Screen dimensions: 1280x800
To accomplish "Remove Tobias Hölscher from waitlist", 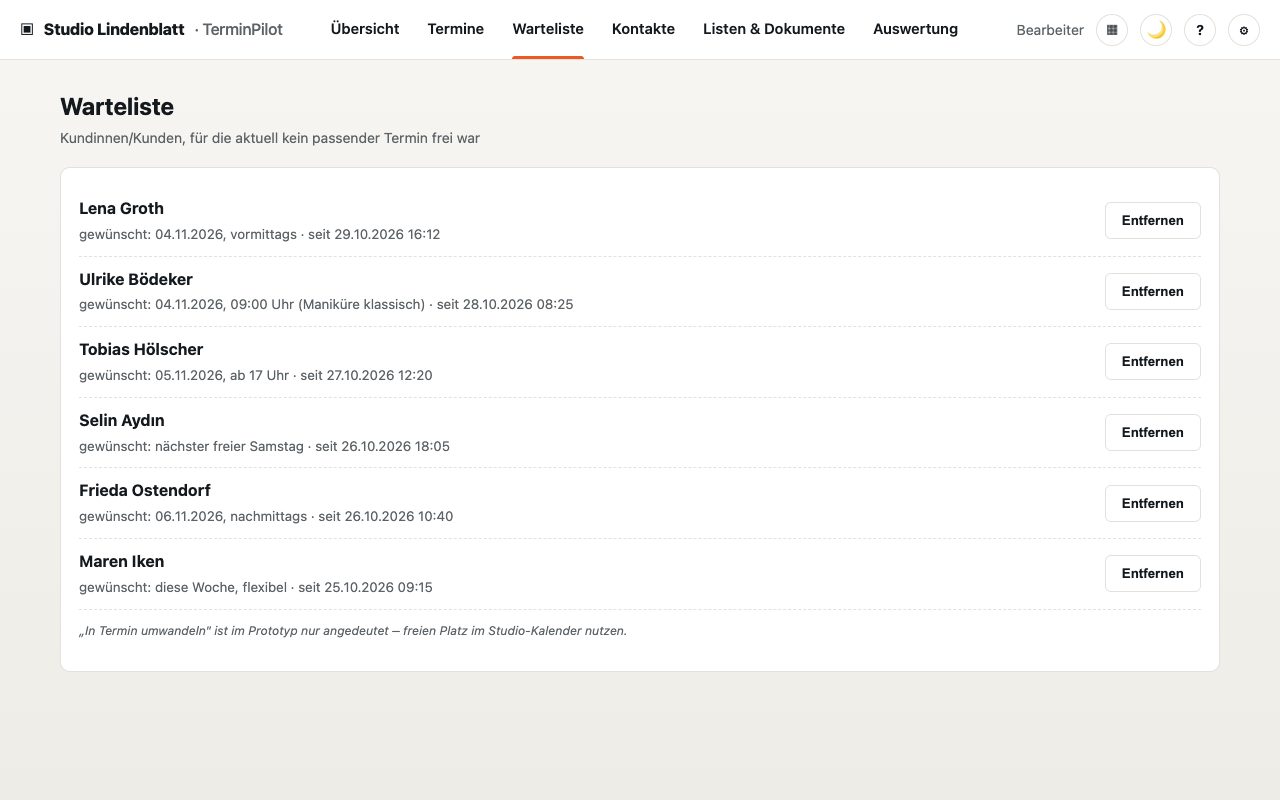I will point(1152,361).
